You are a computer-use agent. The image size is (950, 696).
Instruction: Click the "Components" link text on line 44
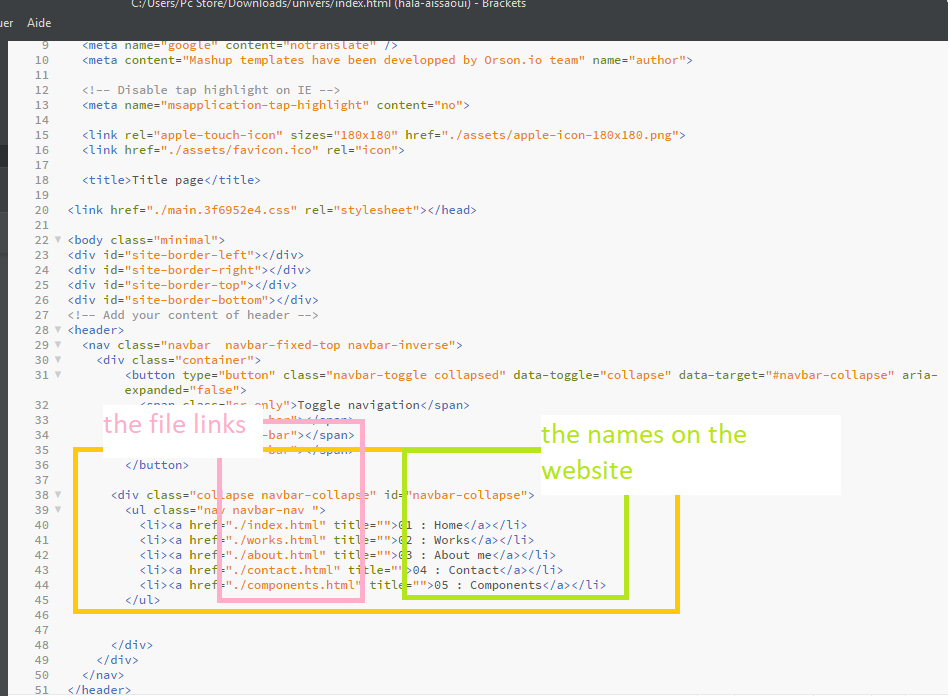[x=505, y=585]
